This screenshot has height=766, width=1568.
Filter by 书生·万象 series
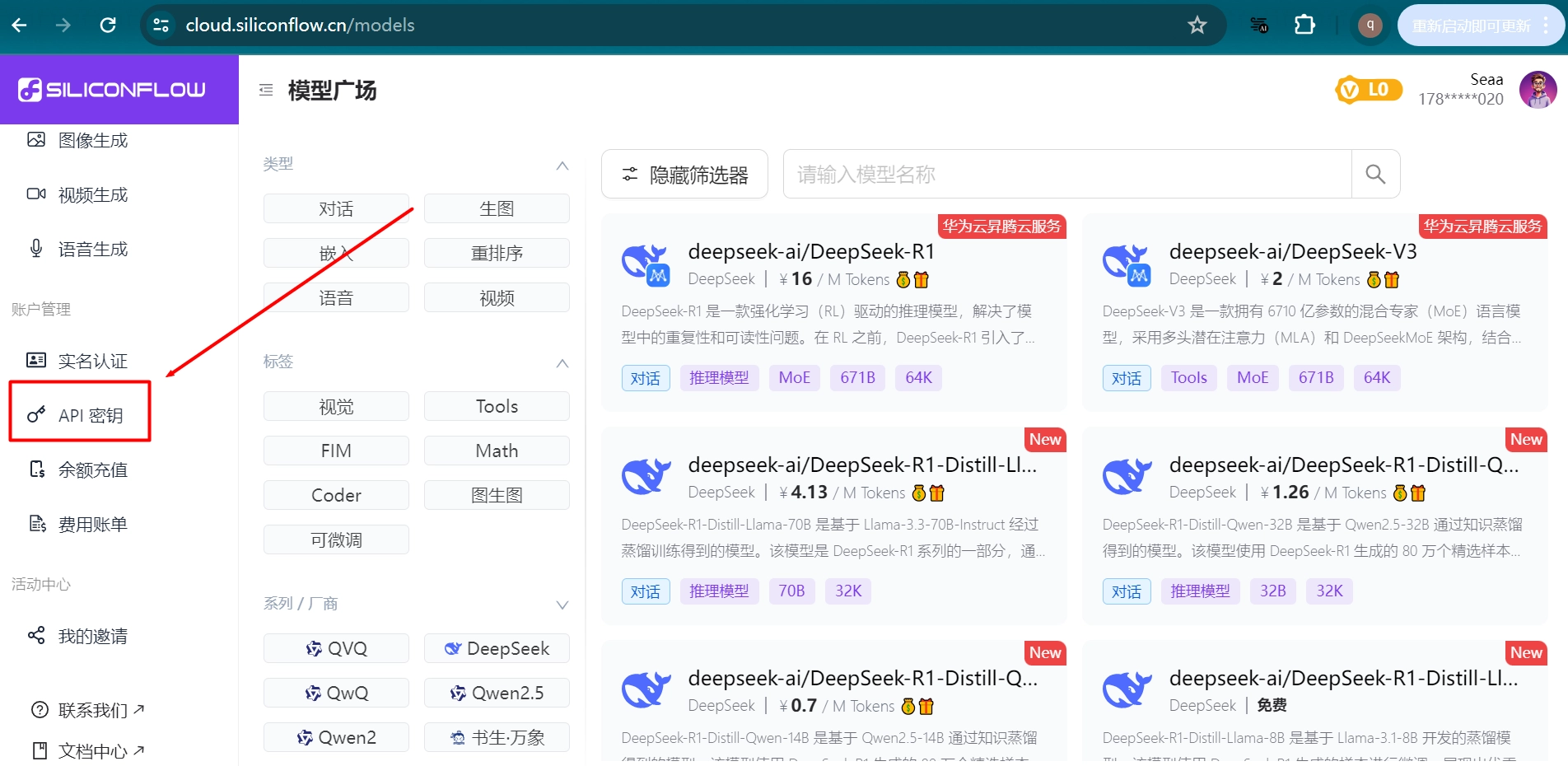pos(497,737)
